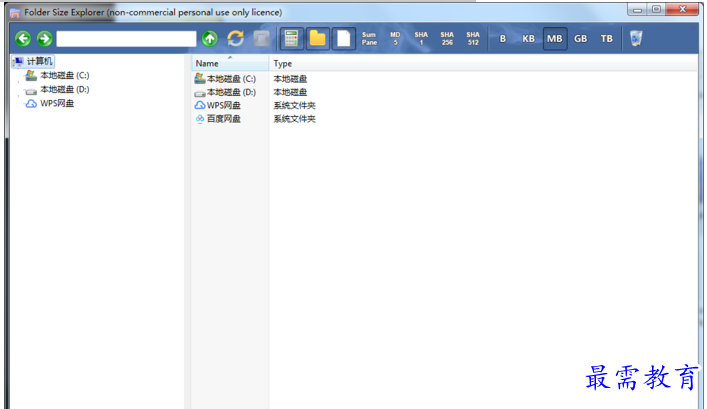Maximize the Folder Size Explorer window

point(656,9)
